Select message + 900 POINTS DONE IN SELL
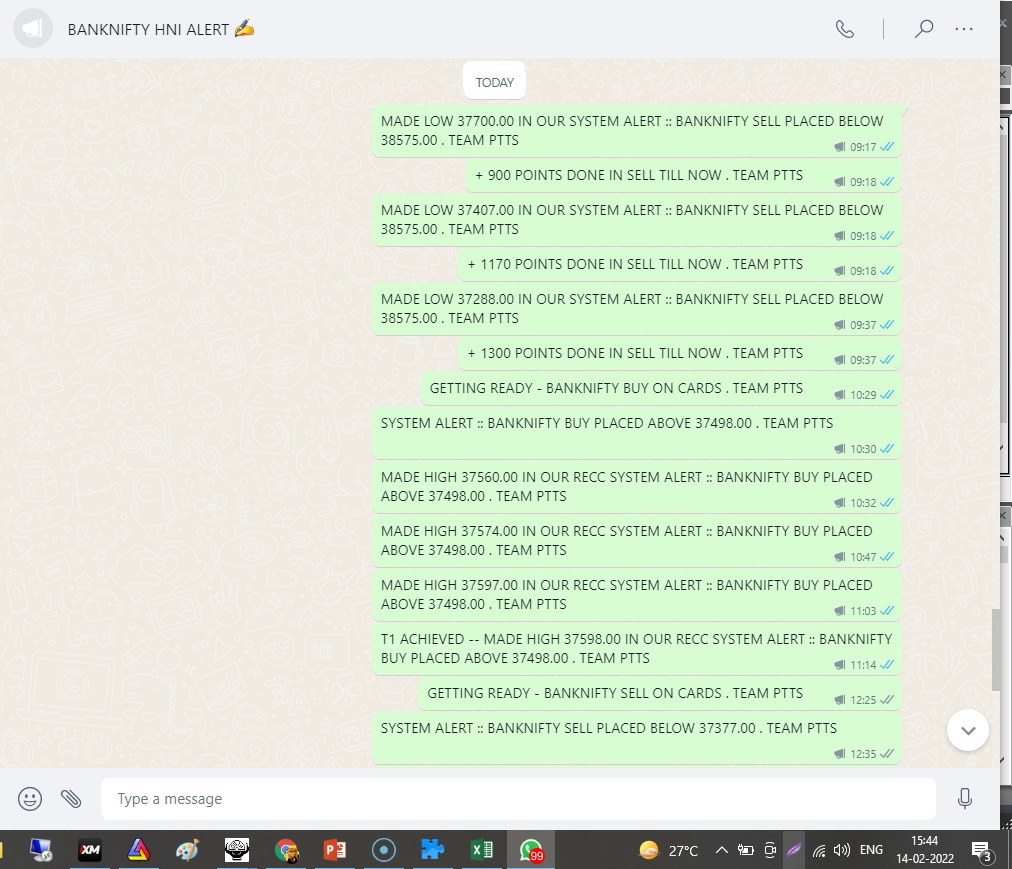The image size is (1012, 869). [683, 176]
